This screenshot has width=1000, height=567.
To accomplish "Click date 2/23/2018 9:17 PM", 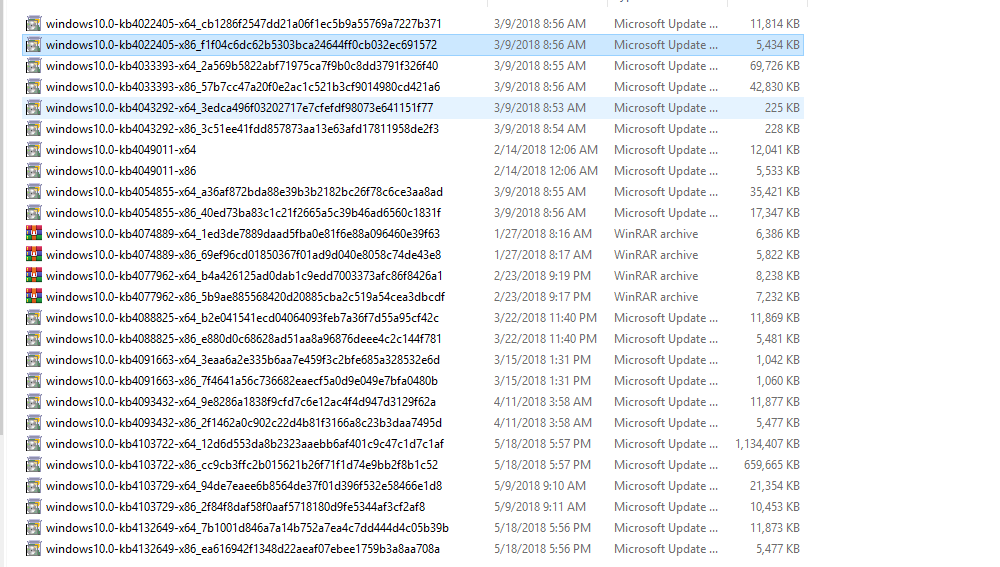I will [x=542, y=297].
